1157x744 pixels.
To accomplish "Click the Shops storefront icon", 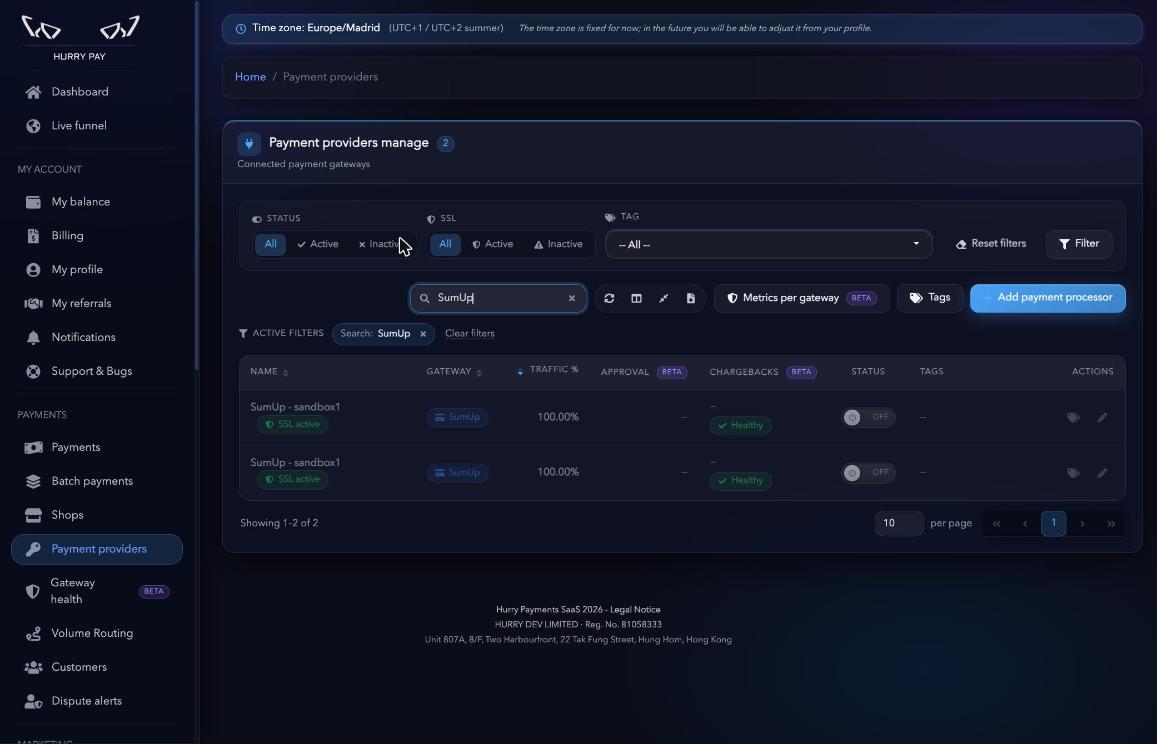I will click(33, 515).
